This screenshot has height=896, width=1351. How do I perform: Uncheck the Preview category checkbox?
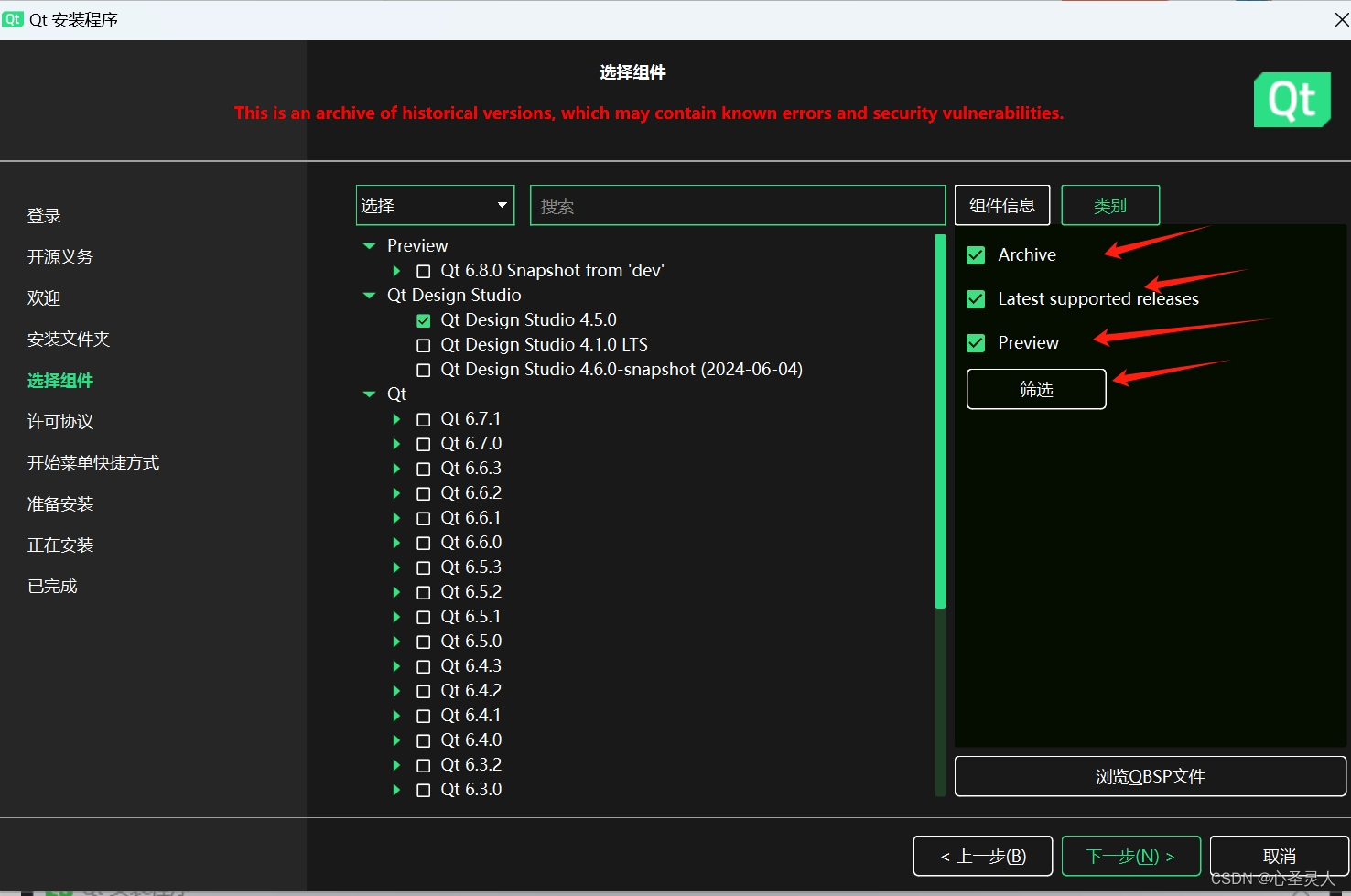[975, 341]
